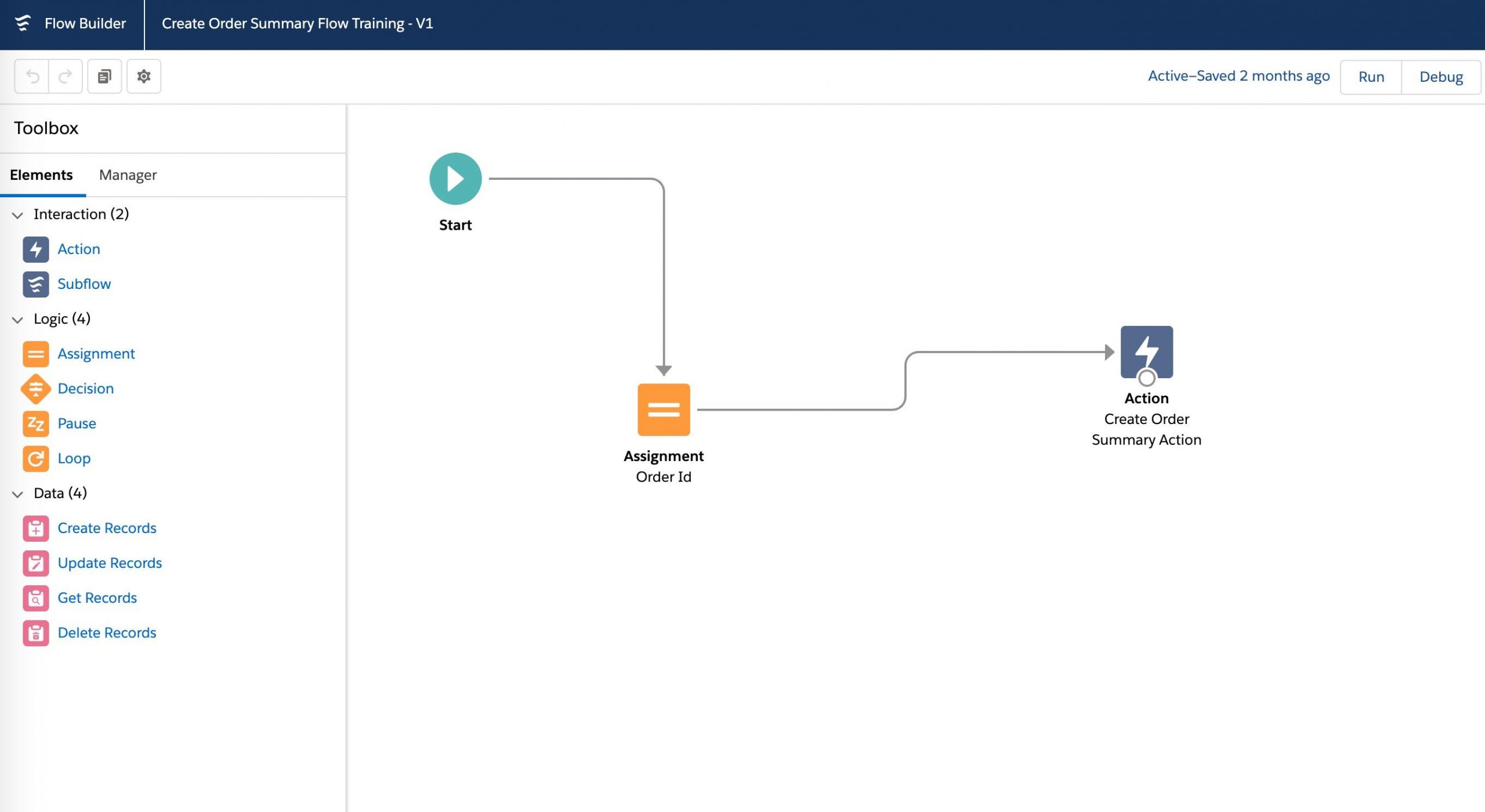
Task: Click the Duplicate element icon
Action: [104, 75]
